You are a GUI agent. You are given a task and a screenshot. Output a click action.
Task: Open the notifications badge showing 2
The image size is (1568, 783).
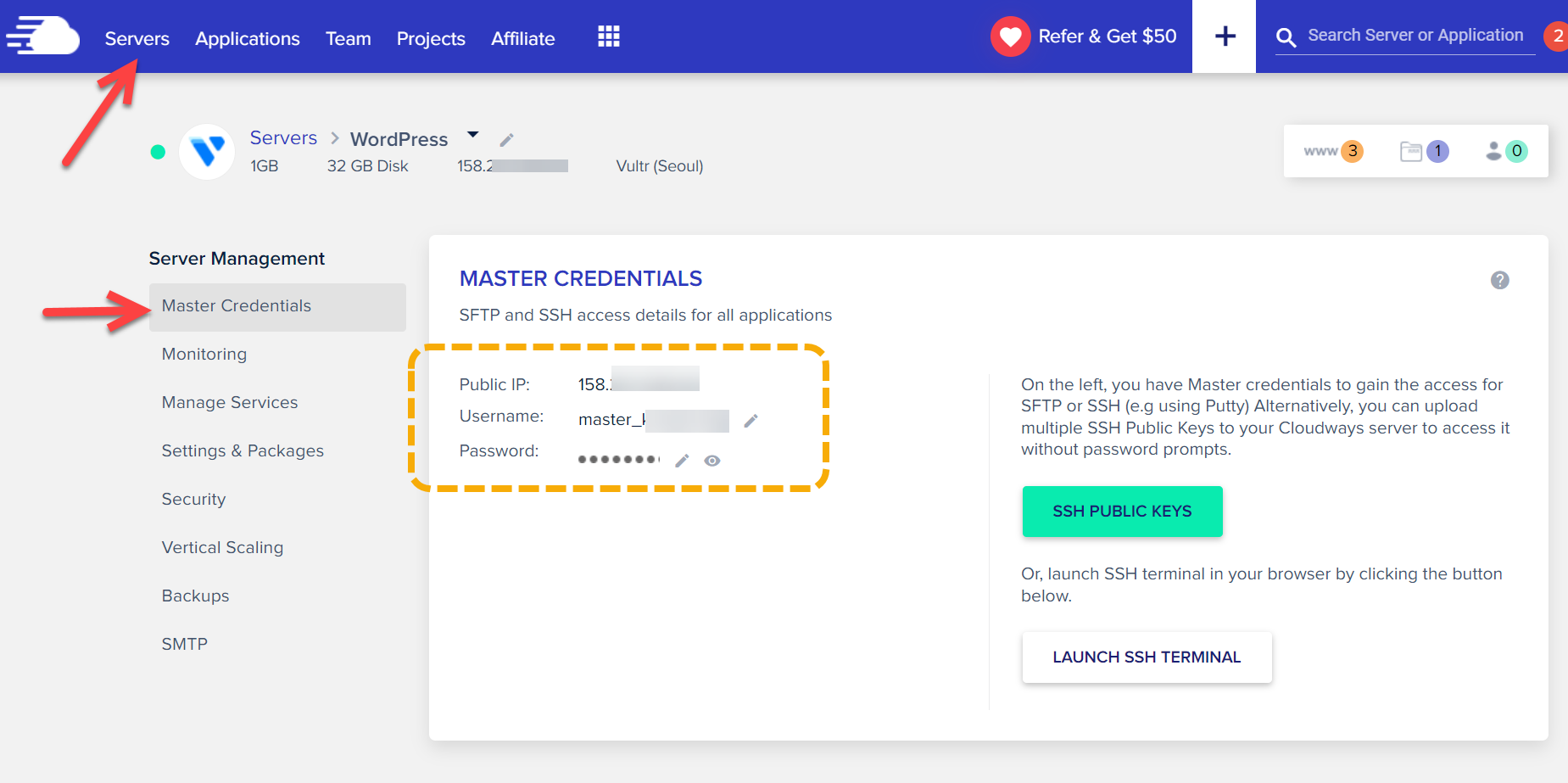coord(1556,36)
